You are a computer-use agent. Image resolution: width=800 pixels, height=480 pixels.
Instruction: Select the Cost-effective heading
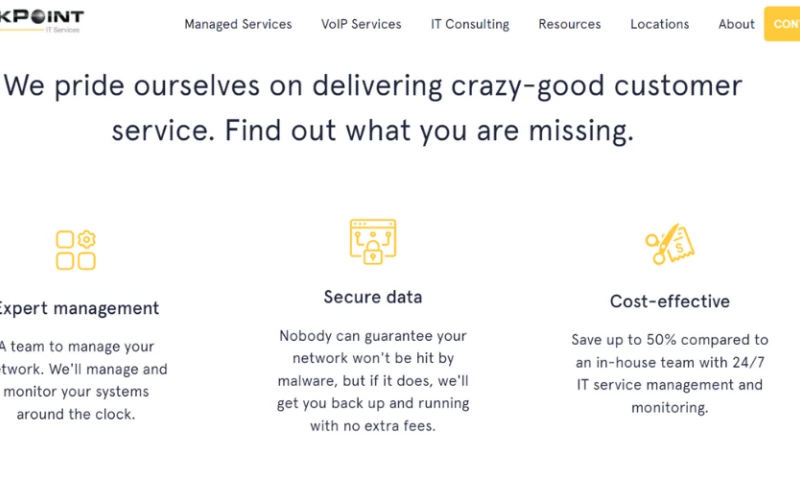click(670, 301)
